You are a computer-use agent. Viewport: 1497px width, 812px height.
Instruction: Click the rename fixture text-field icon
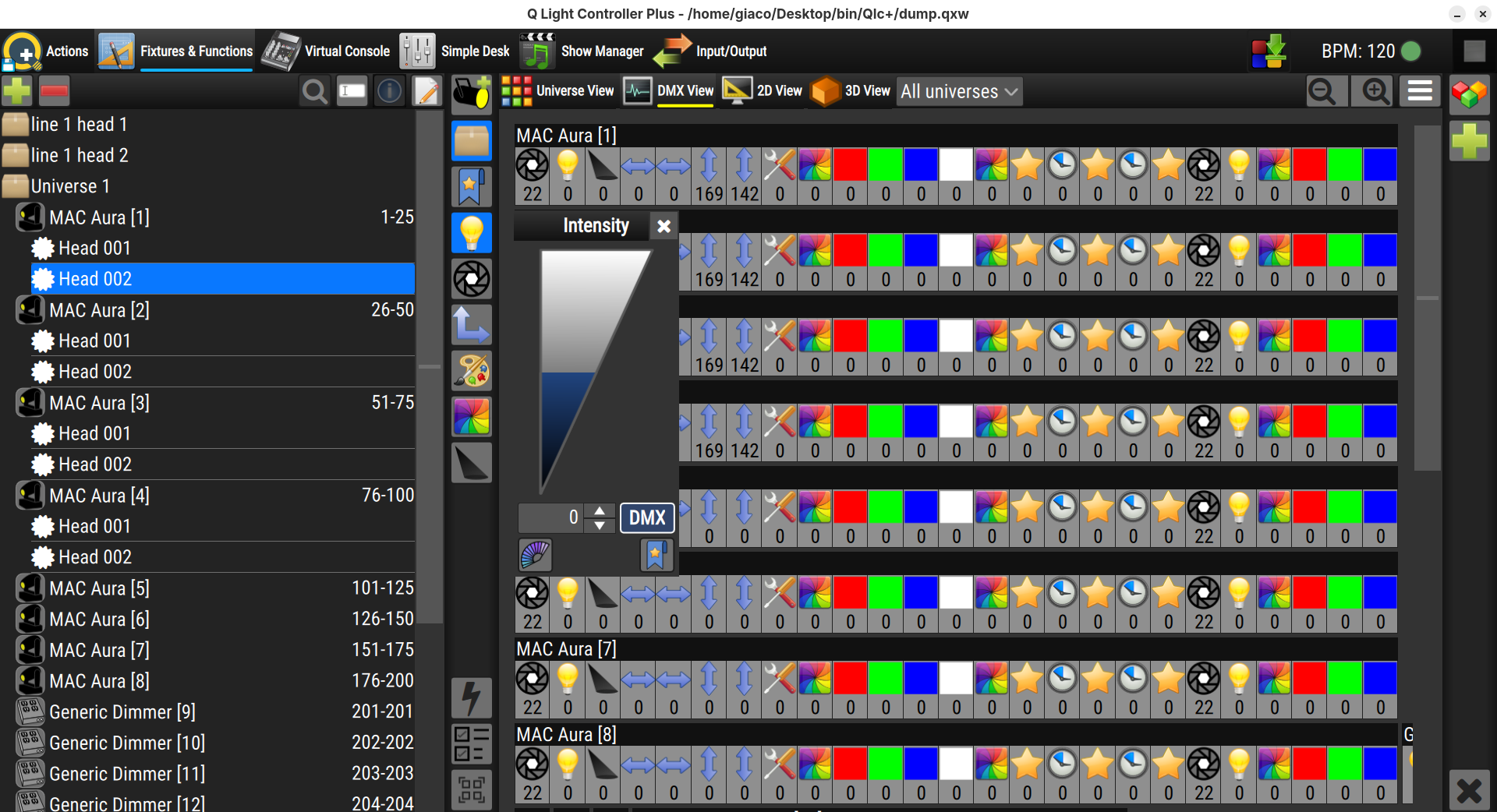(352, 91)
